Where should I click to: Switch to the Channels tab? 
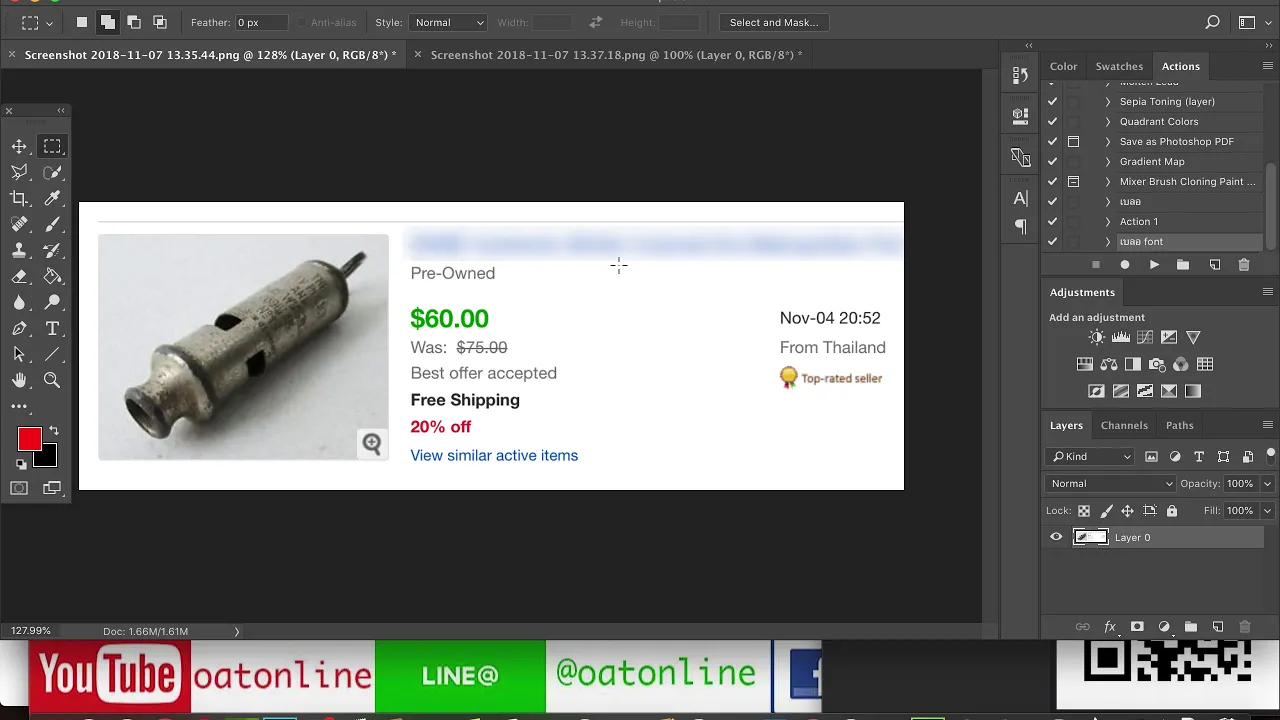[x=1124, y=425]
